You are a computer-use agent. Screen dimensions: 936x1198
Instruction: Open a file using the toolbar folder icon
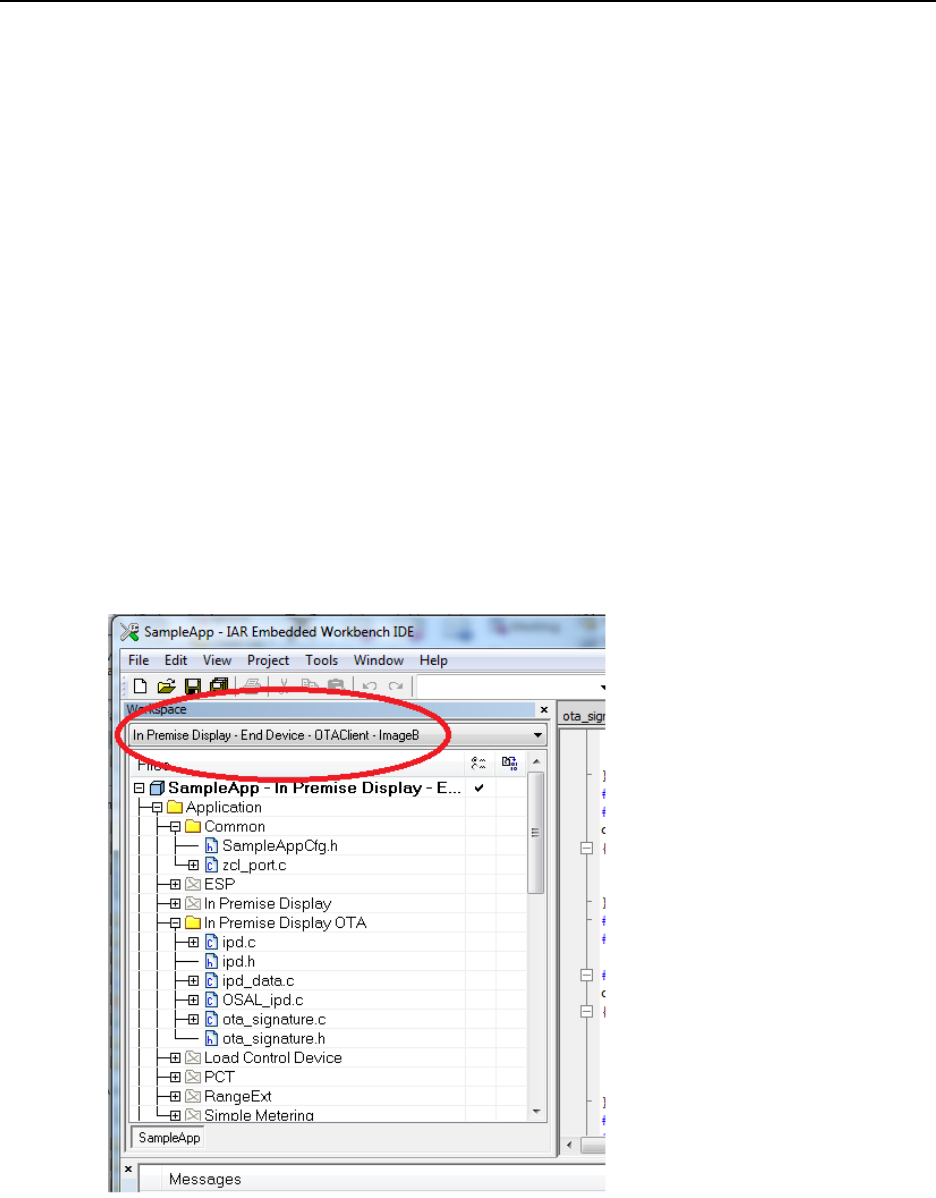click(x=166, y=686)
